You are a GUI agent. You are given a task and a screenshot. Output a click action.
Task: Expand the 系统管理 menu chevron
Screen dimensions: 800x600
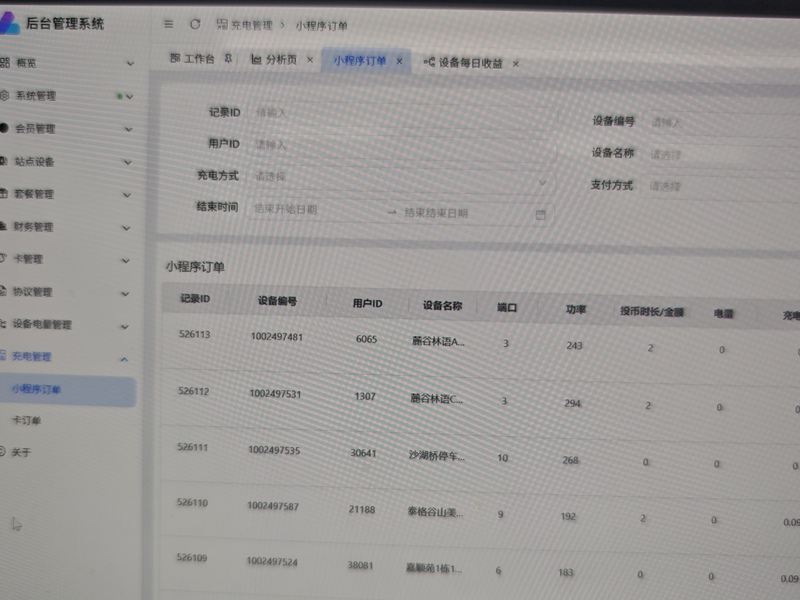(x=130, y=96)
